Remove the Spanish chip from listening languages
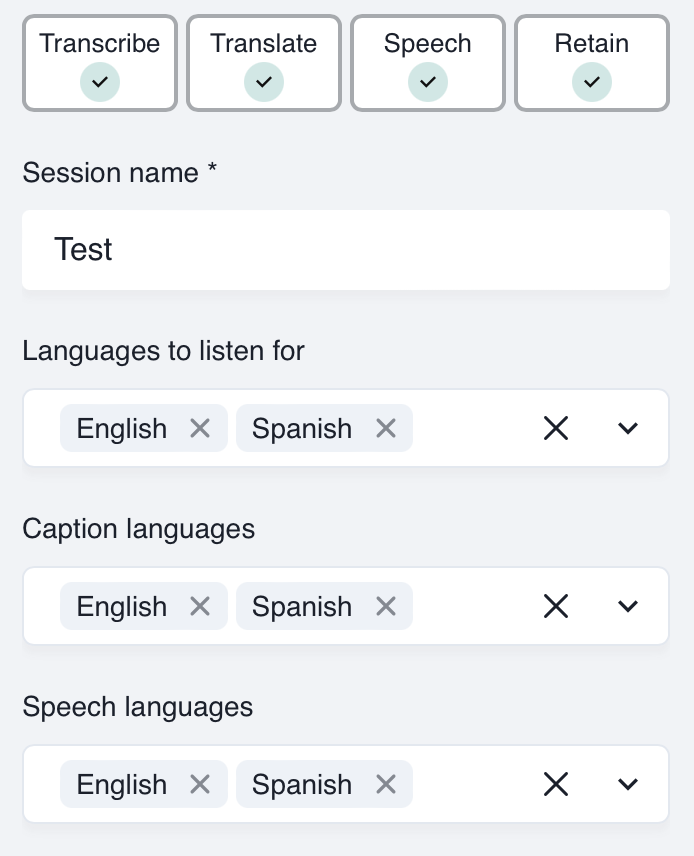The height and width of the screenshot is (856, 694). pyautogui.click(x=385, y=428)
